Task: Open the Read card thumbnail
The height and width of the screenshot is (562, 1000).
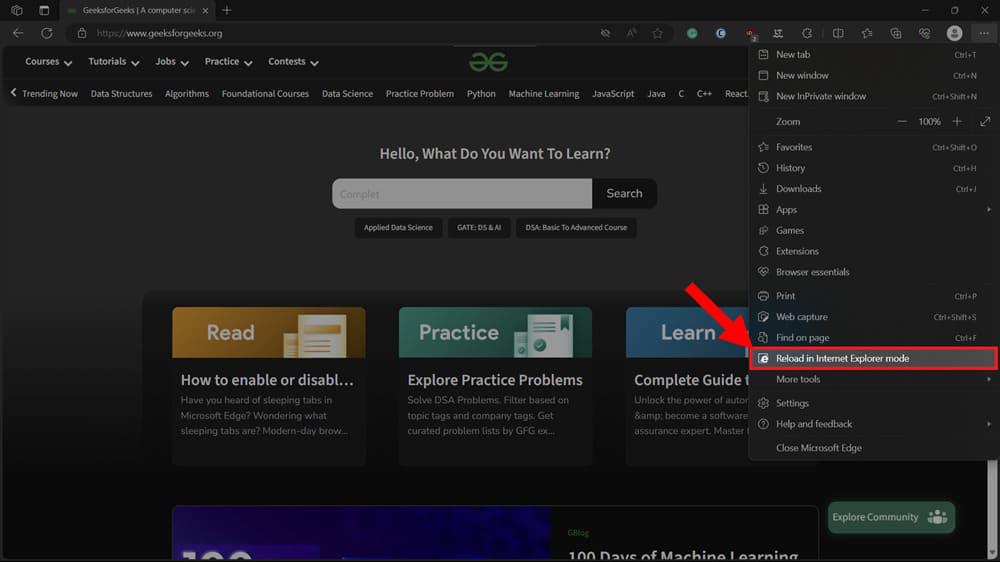Action: pyautogui.click(x=268, y=332)
